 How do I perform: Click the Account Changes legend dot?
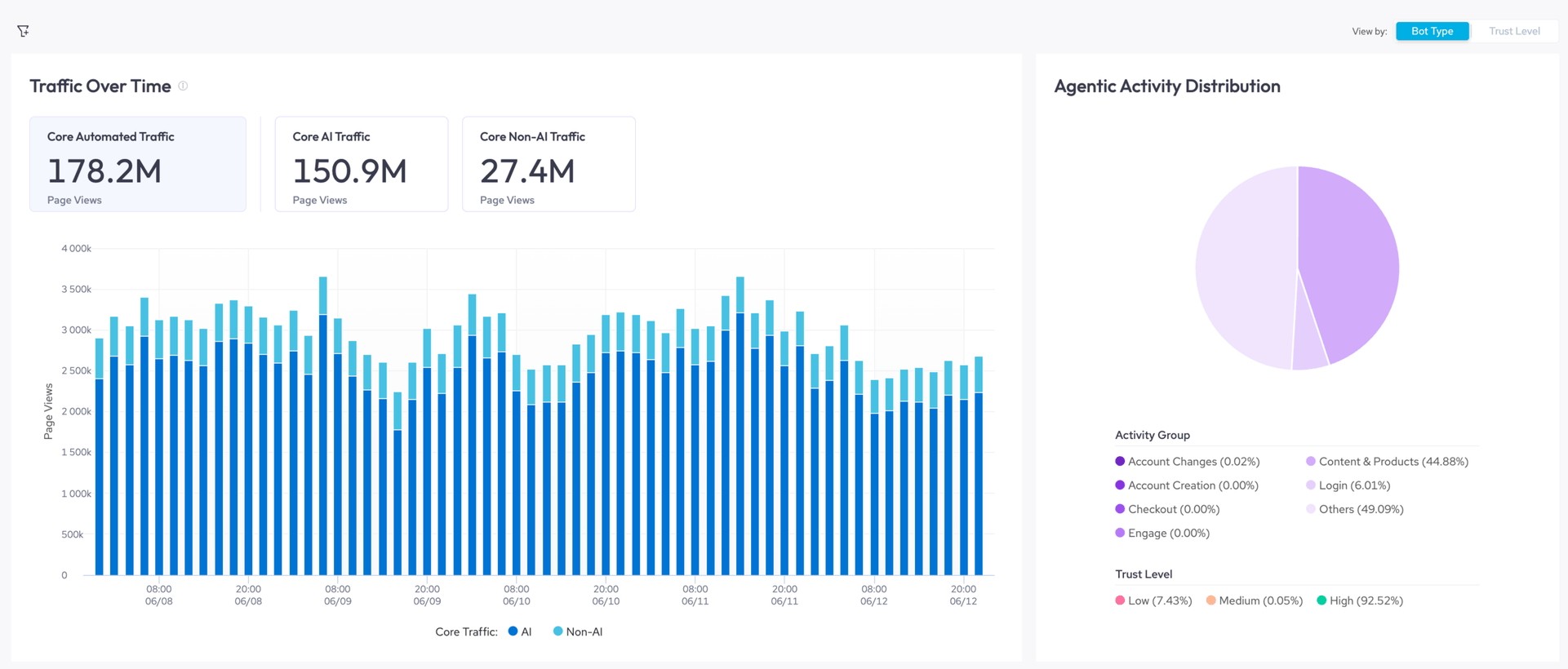(x=1120, y=461)
